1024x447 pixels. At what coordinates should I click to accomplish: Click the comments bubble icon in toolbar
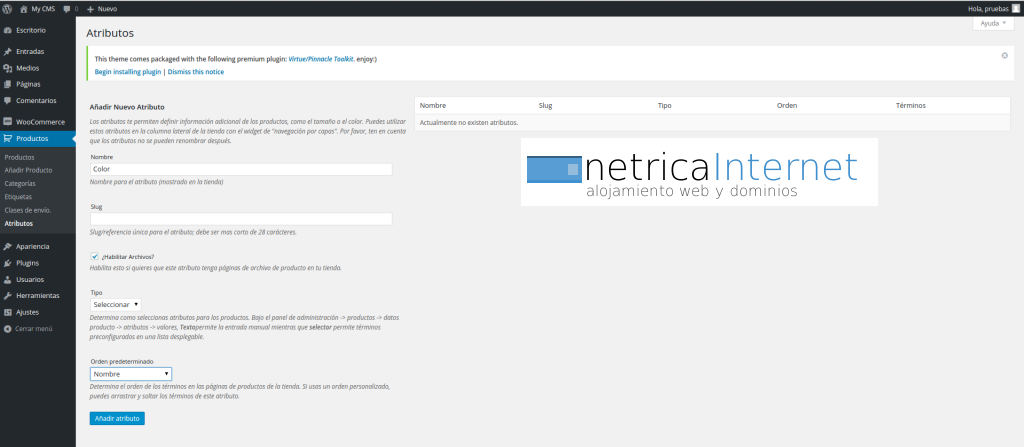click(67, 8)
